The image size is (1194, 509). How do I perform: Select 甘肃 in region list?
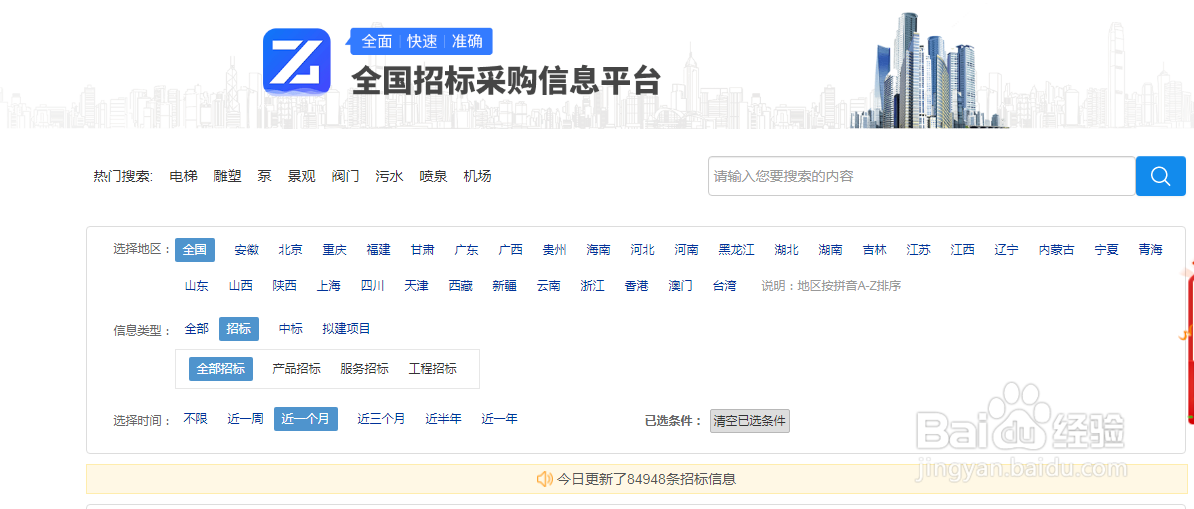pos(423,250)
